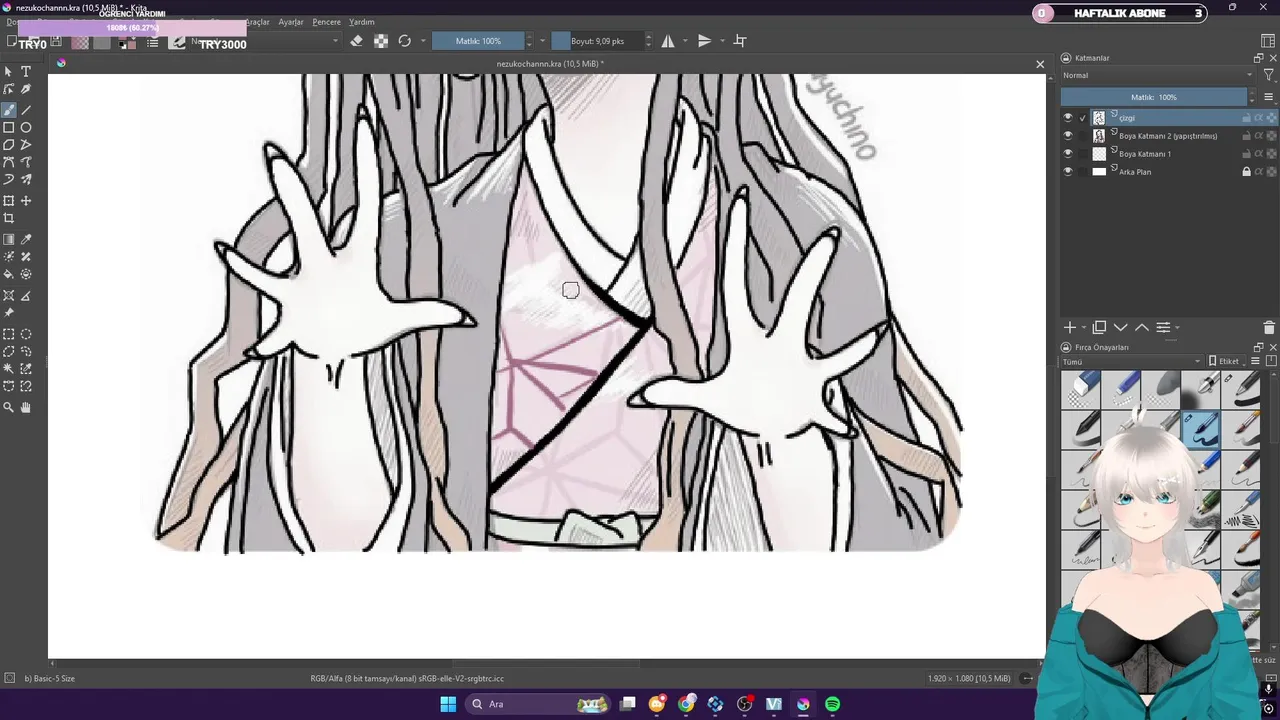
Task: Select the Color Sampler eyedropper tool
Action: tap(26, 240)
